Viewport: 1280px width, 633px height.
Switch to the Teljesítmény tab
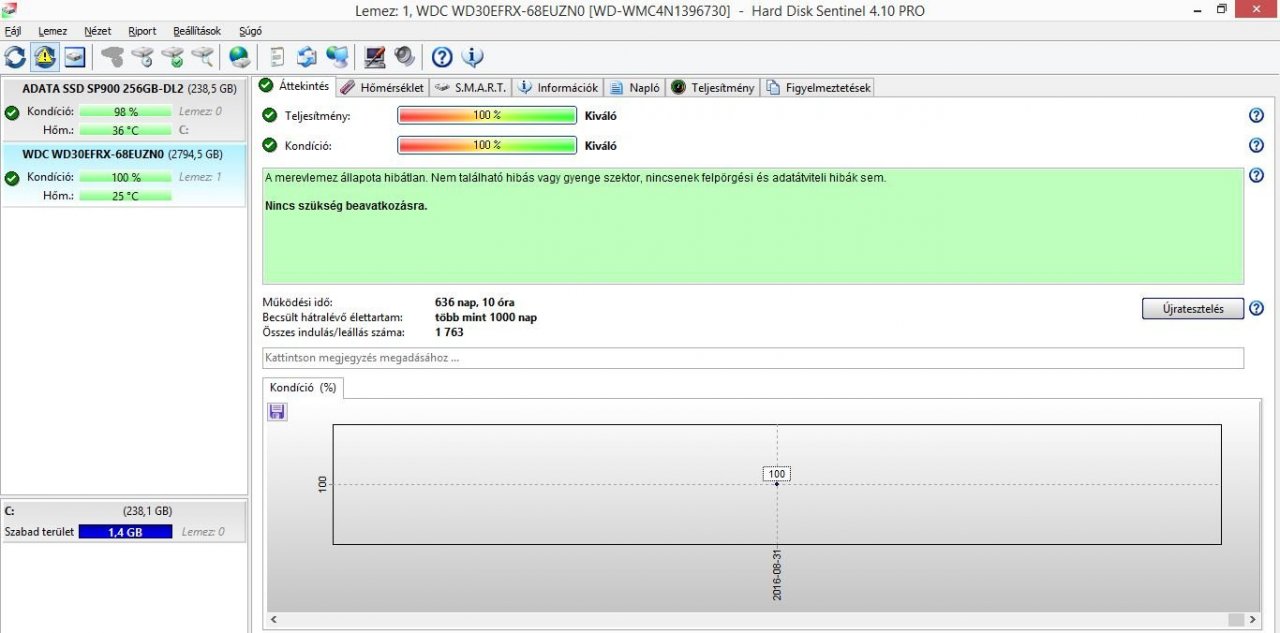pyautogui.click(x=713, y=88)
